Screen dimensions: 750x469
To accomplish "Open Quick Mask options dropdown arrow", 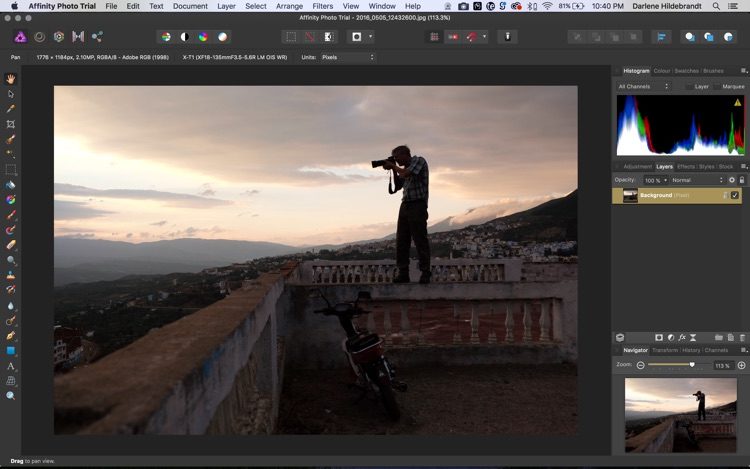I will (x=370, y=37).
